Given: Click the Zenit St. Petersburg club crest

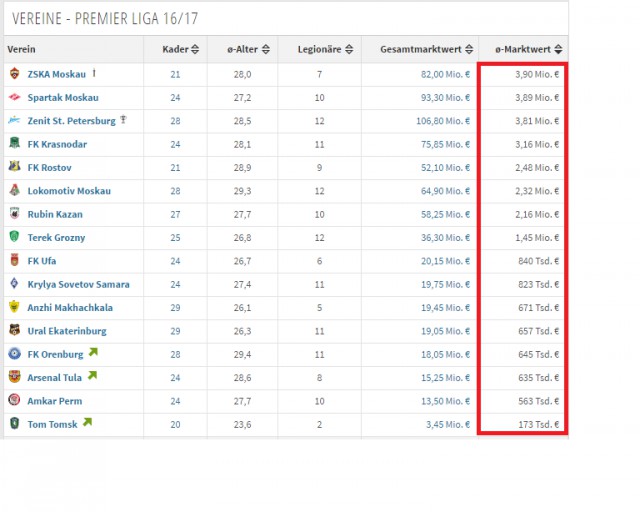Looking at the screenshot, I should [14, 120].
